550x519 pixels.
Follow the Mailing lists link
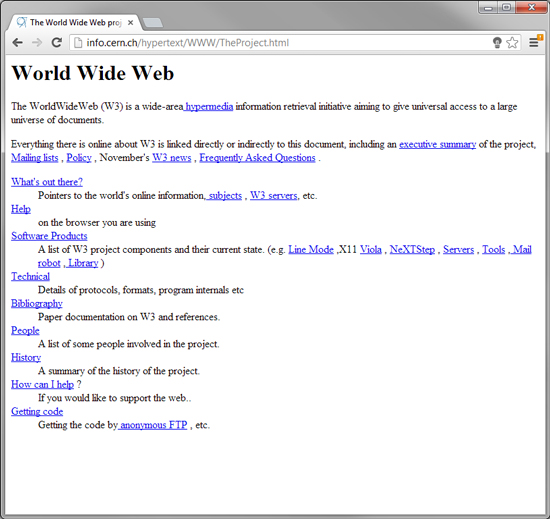[x=35, y=158]
